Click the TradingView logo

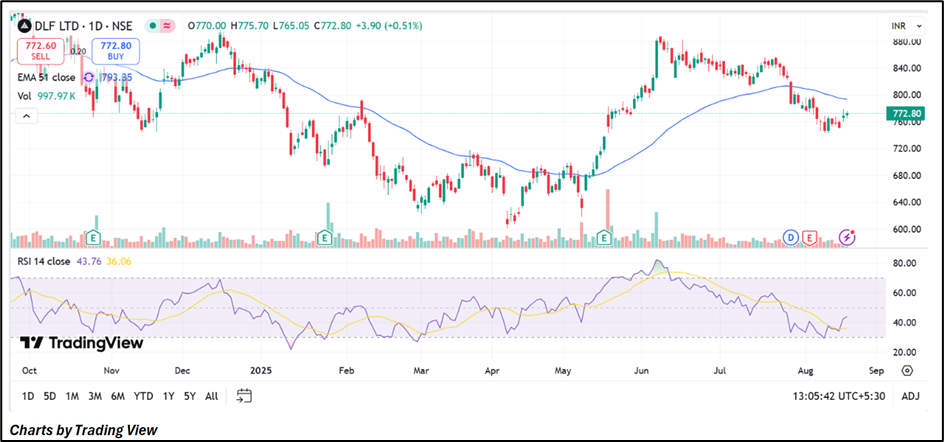click(x=82, y=343)
